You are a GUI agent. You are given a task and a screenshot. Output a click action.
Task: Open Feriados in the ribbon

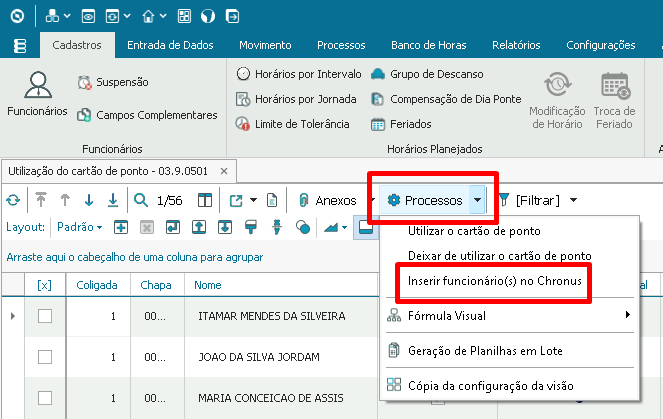pyautogui.click(x=401, y=124)
